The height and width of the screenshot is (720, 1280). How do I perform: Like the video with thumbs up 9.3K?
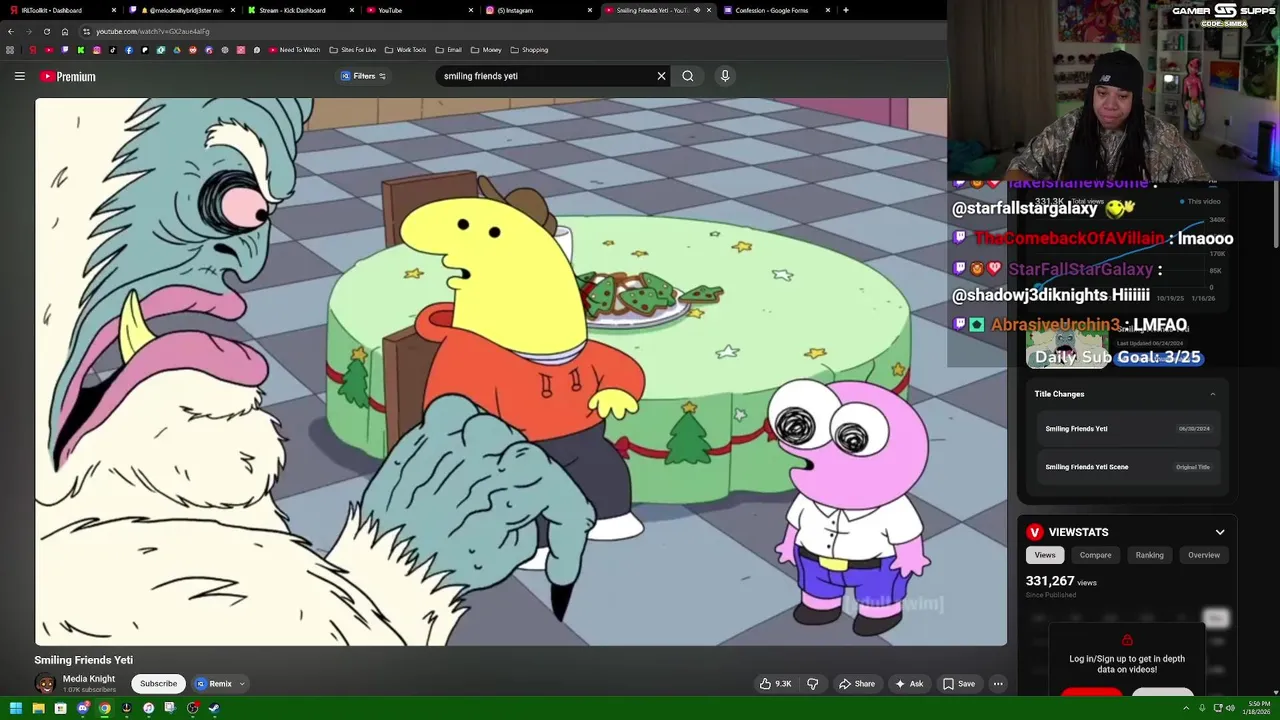click(x=775, y=684)
